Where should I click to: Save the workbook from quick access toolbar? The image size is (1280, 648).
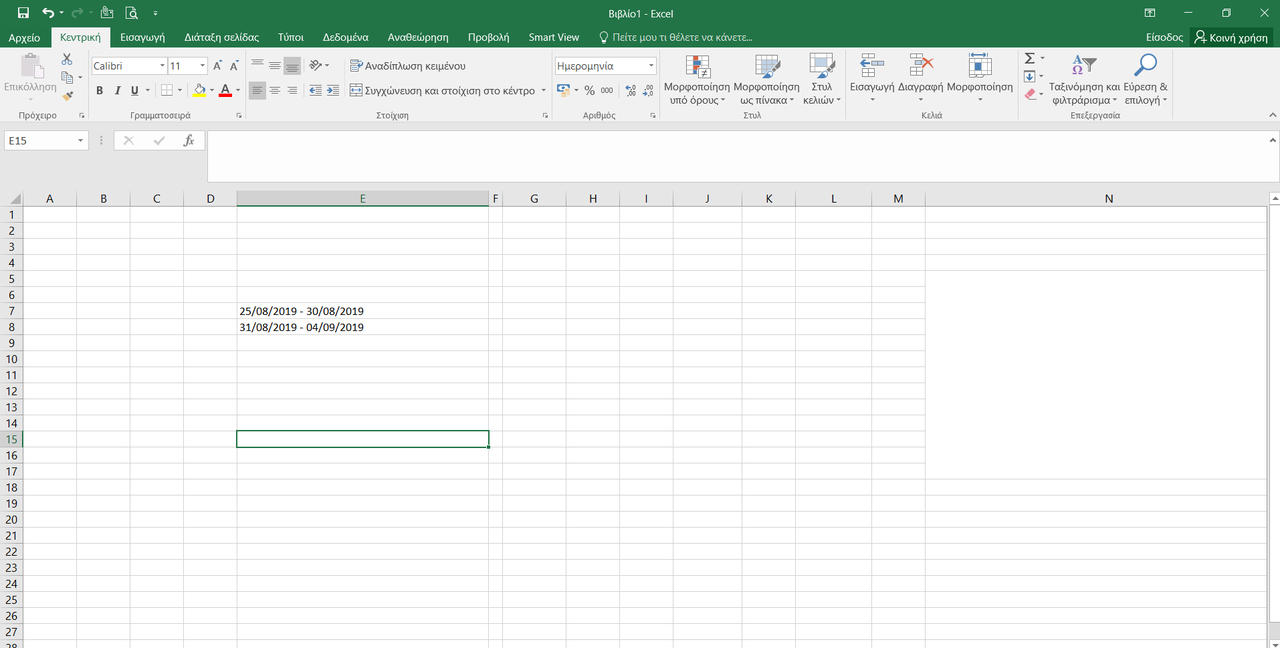click(x=23, y=13)
